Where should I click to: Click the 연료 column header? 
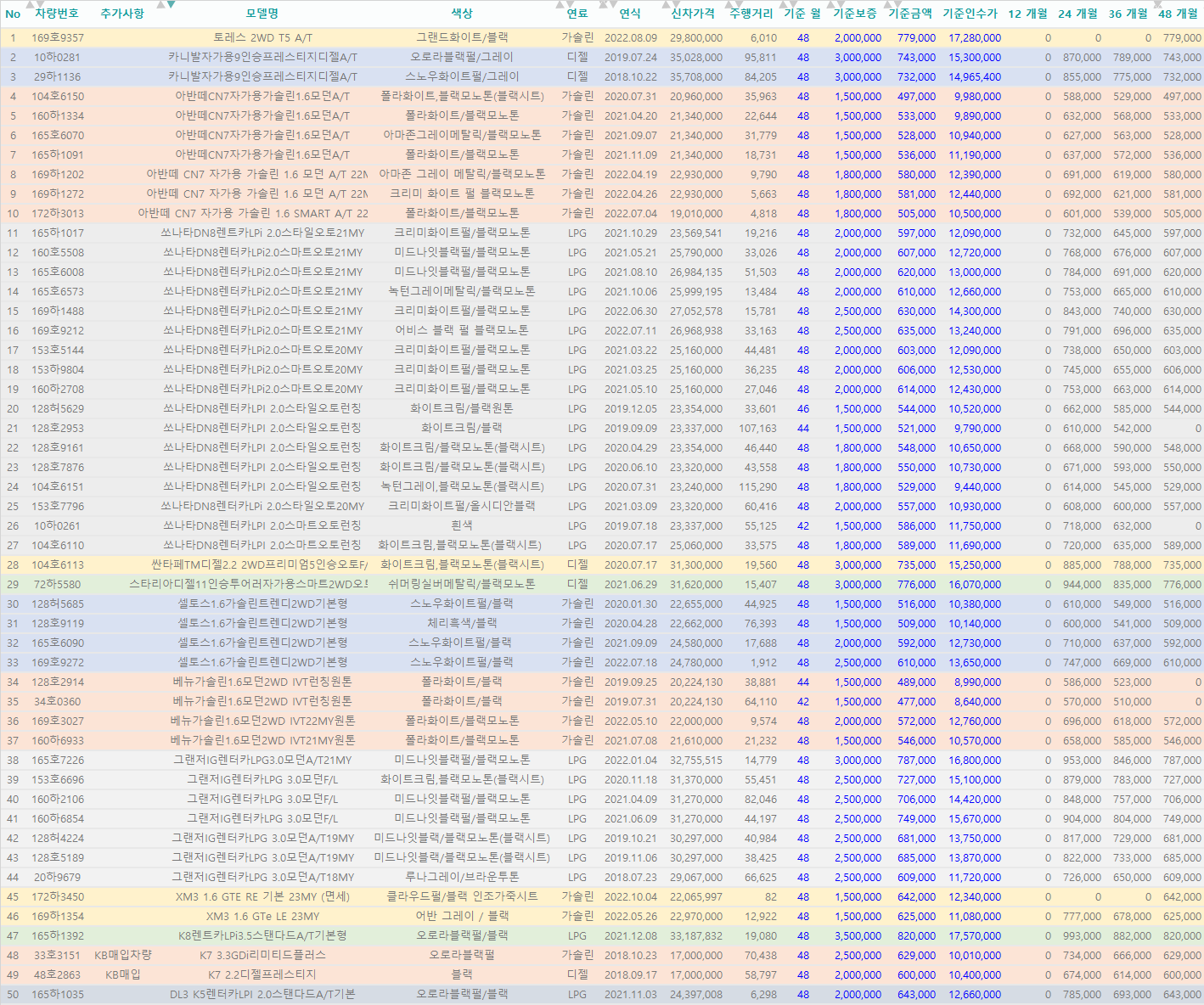click(x=577, y=14)
